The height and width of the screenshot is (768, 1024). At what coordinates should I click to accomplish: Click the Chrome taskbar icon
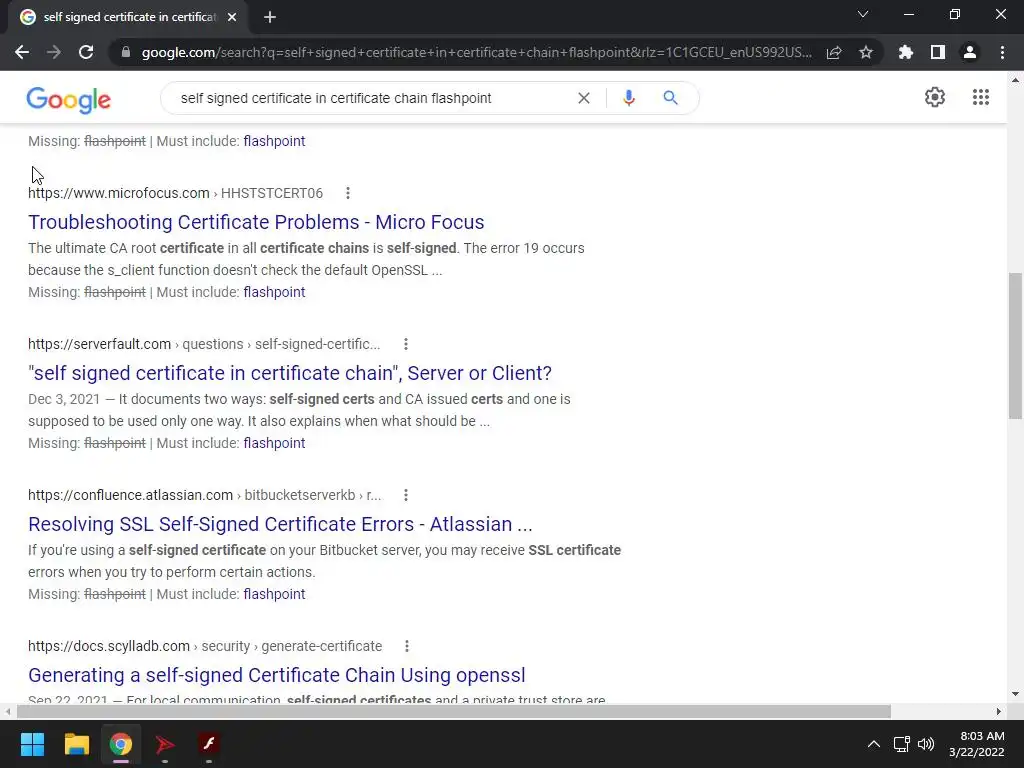click(x=121, y=744)
